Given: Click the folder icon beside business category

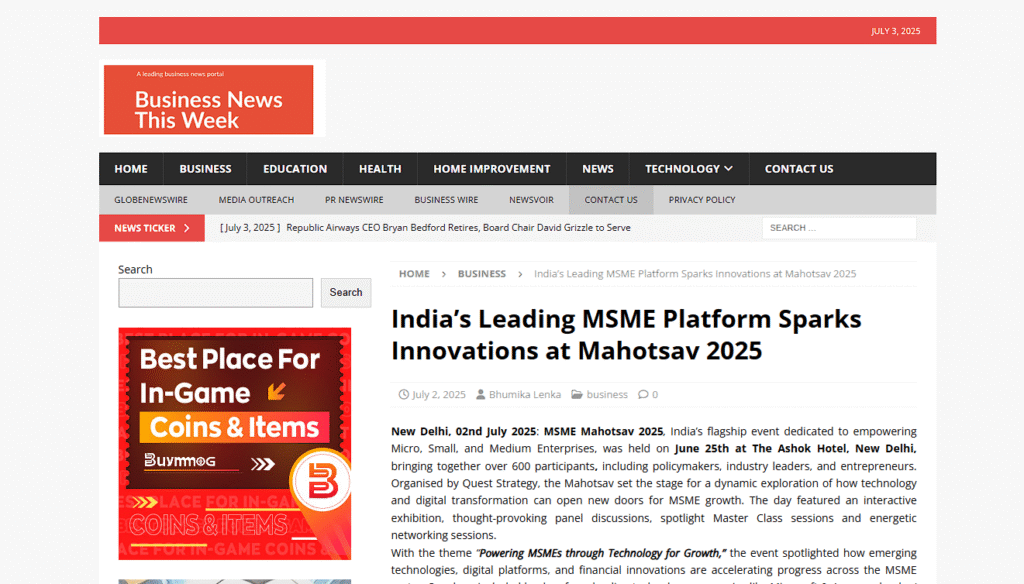Looking at the screenshot, I should click(x=577, y=394).
